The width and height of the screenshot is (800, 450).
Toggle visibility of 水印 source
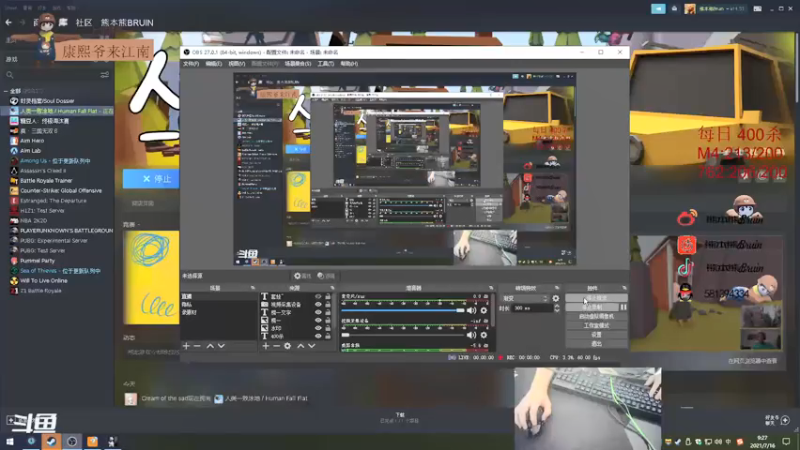click(x=318, y=328)
